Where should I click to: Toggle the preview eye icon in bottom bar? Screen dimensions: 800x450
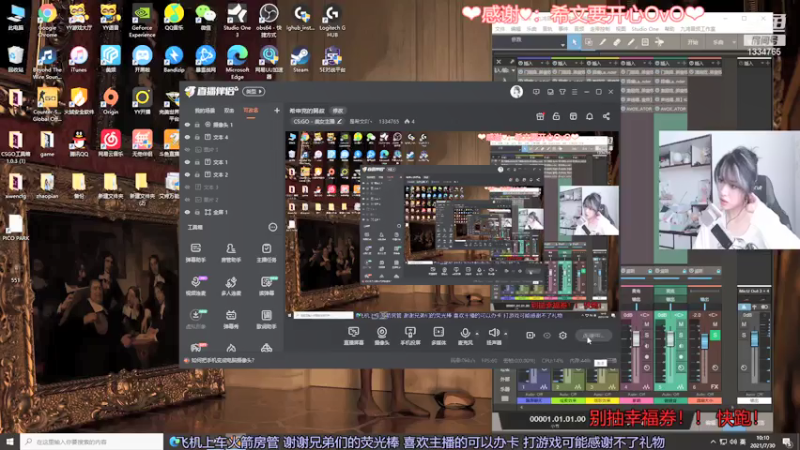point(546,335)
